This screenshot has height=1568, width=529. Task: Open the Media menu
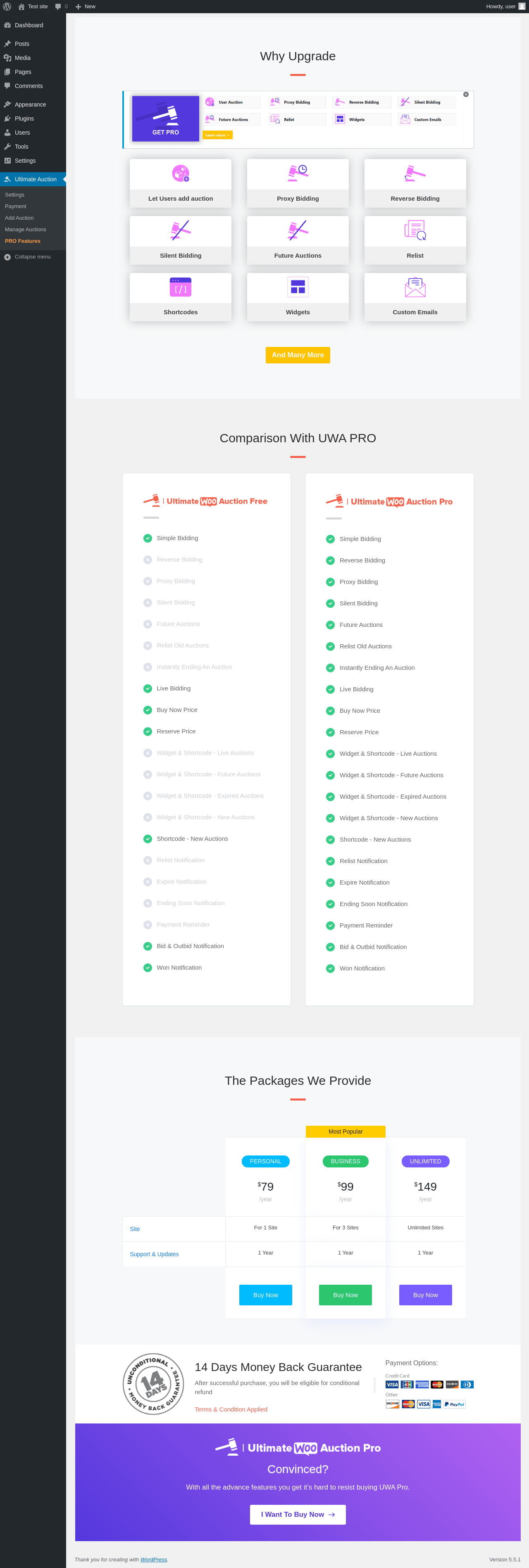click(x=33, y=58)
